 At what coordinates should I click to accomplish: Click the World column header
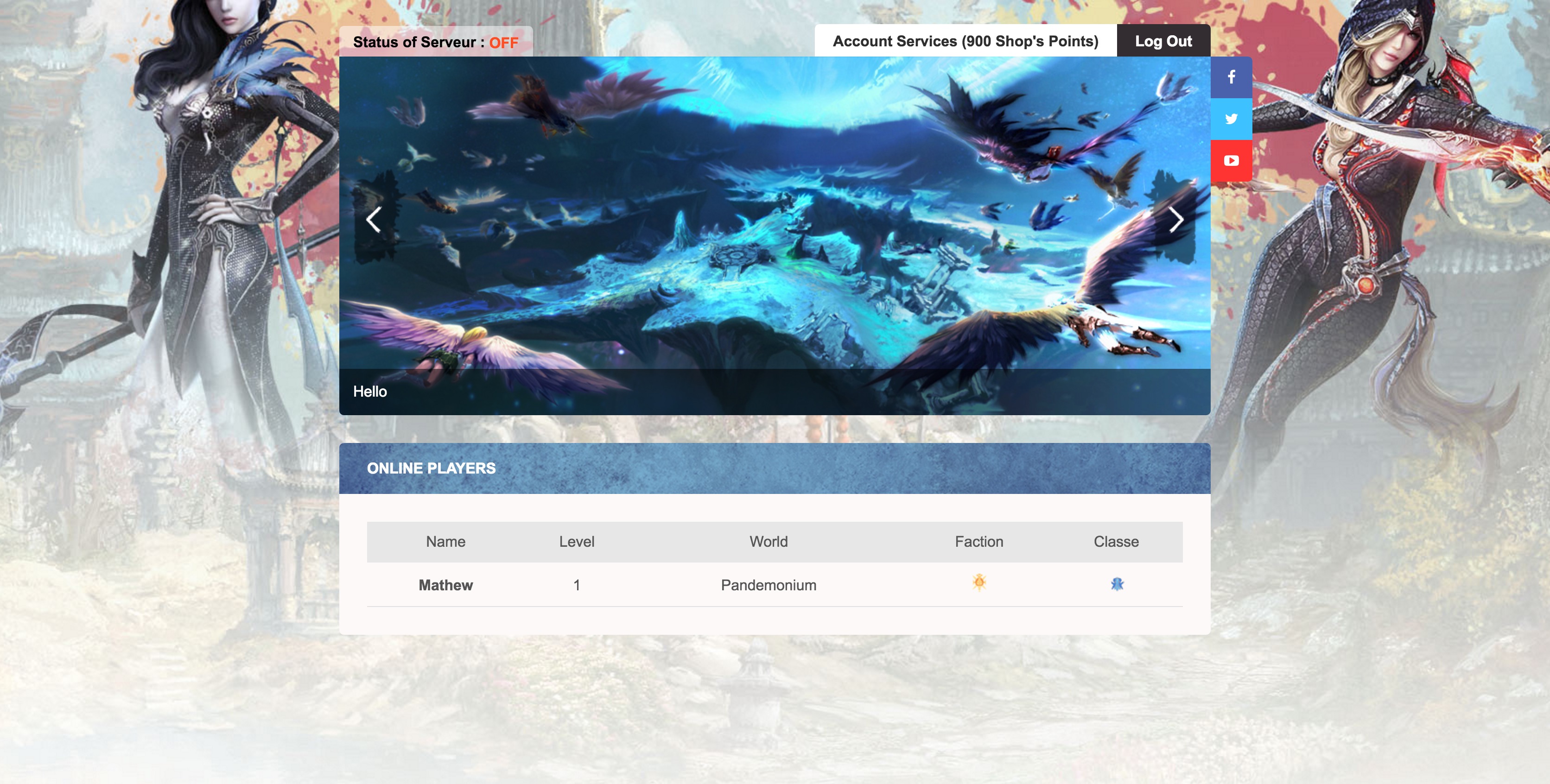click(x=769, y=542)
